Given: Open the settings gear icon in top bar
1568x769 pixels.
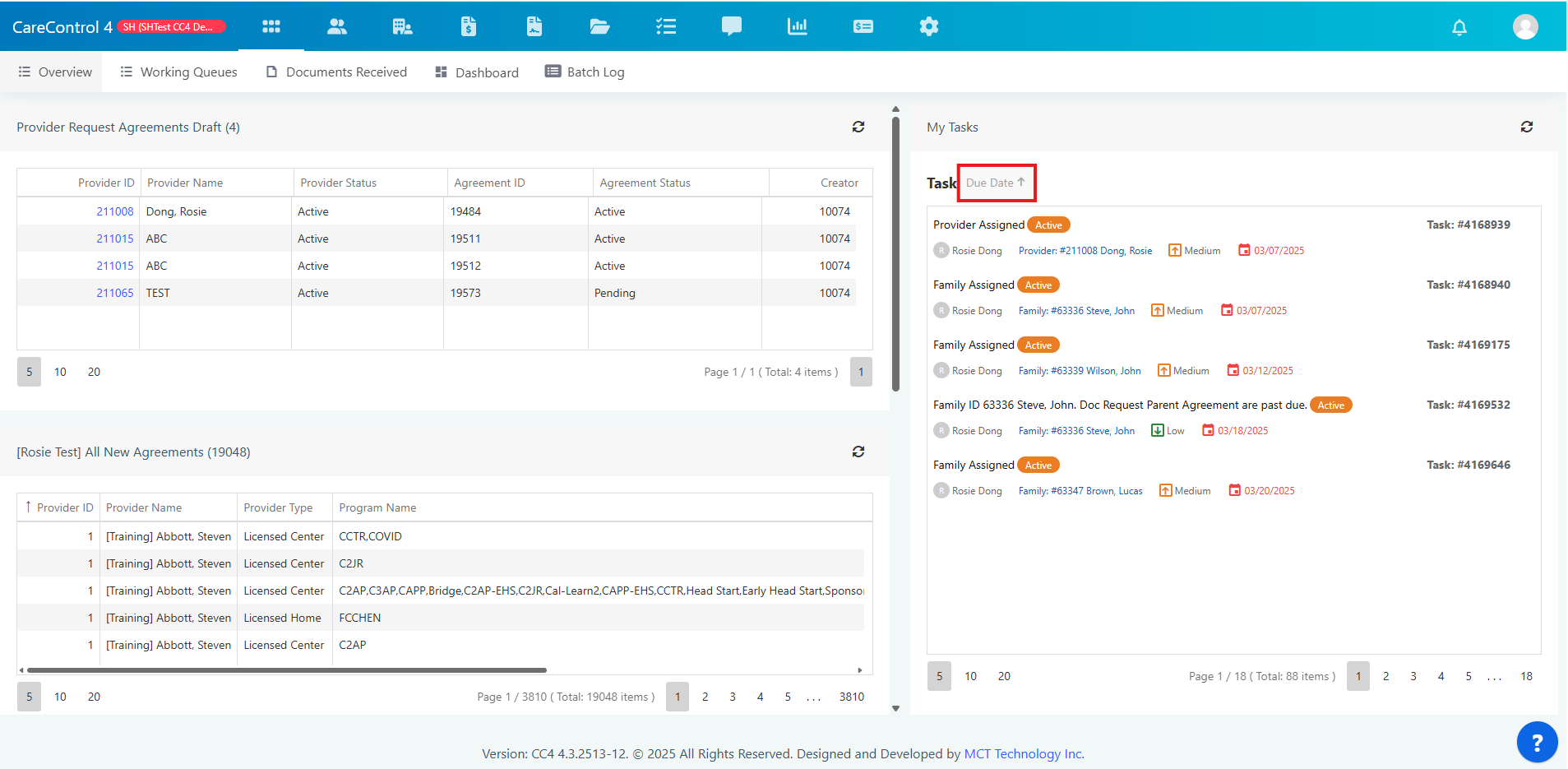Looking at the screenshot, I should coord(929,26).
